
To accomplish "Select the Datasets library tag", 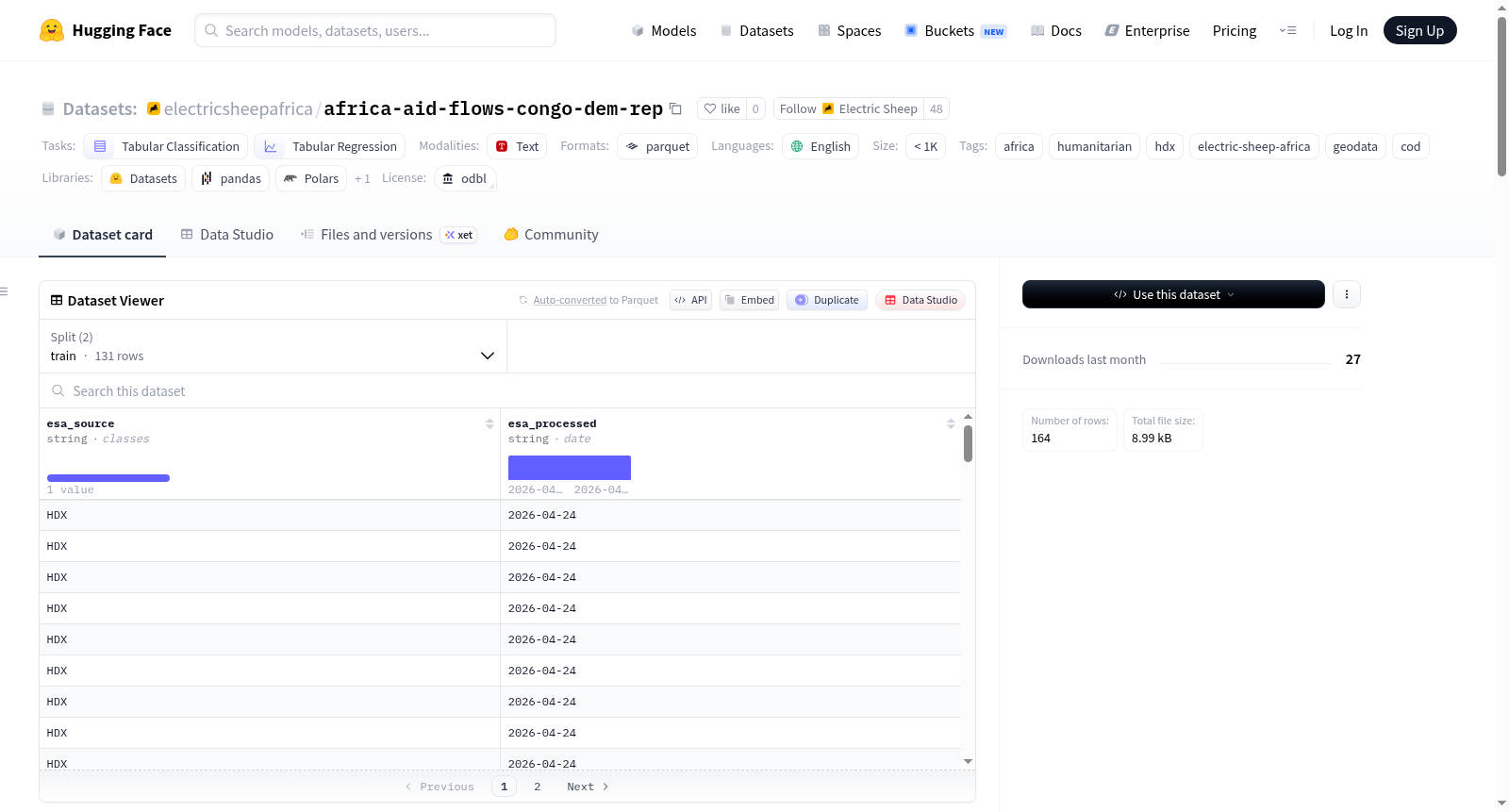I will [143, 178].
